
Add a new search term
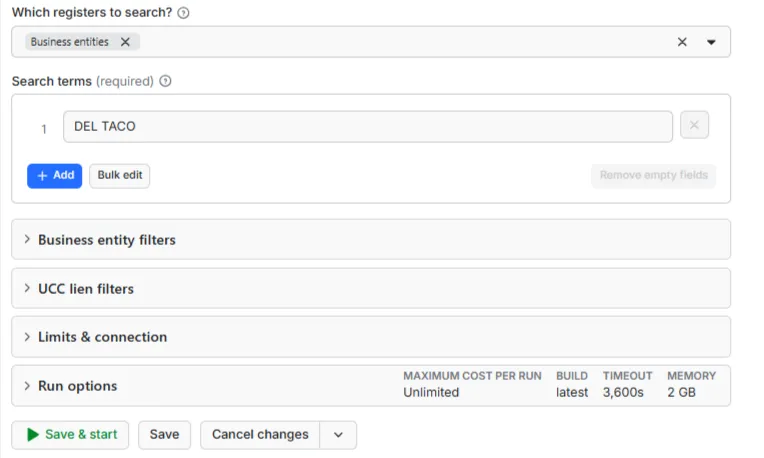click(55, 175)
